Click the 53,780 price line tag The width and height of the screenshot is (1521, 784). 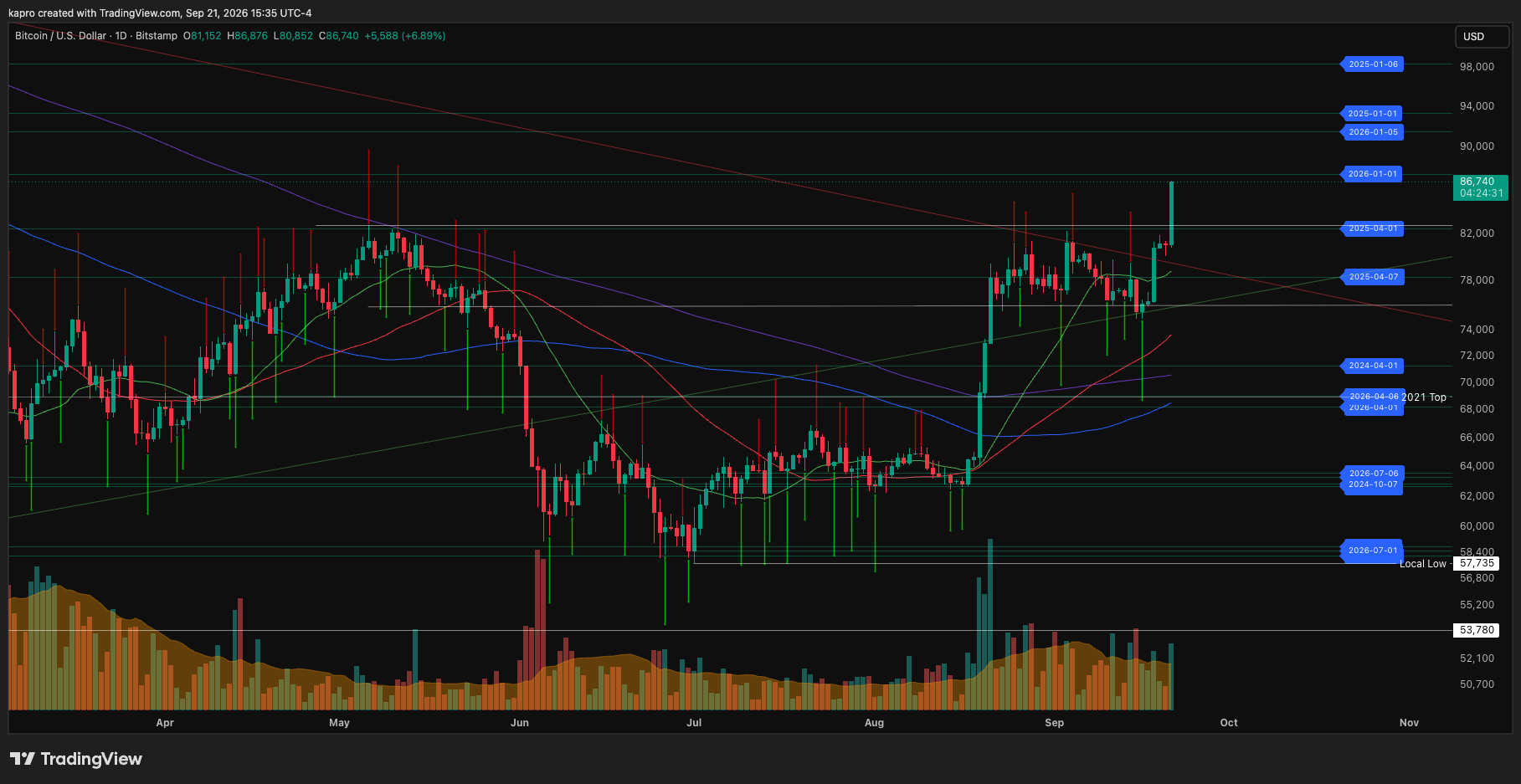tap(1477, 630)
